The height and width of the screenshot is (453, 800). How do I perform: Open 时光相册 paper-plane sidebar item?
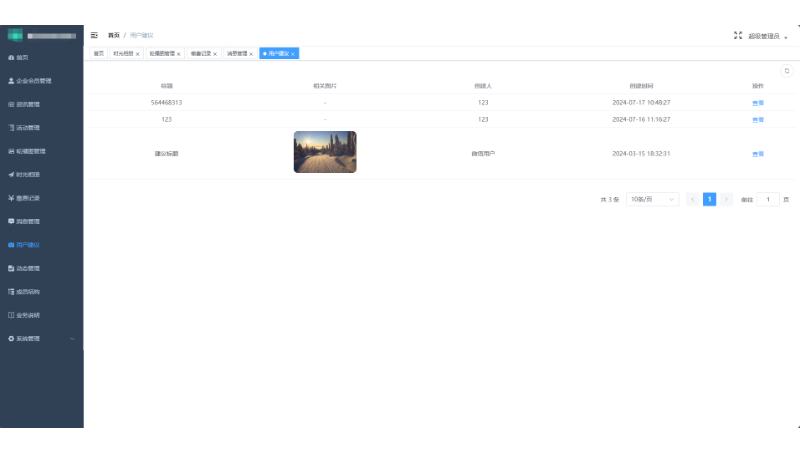pos(42,174)
